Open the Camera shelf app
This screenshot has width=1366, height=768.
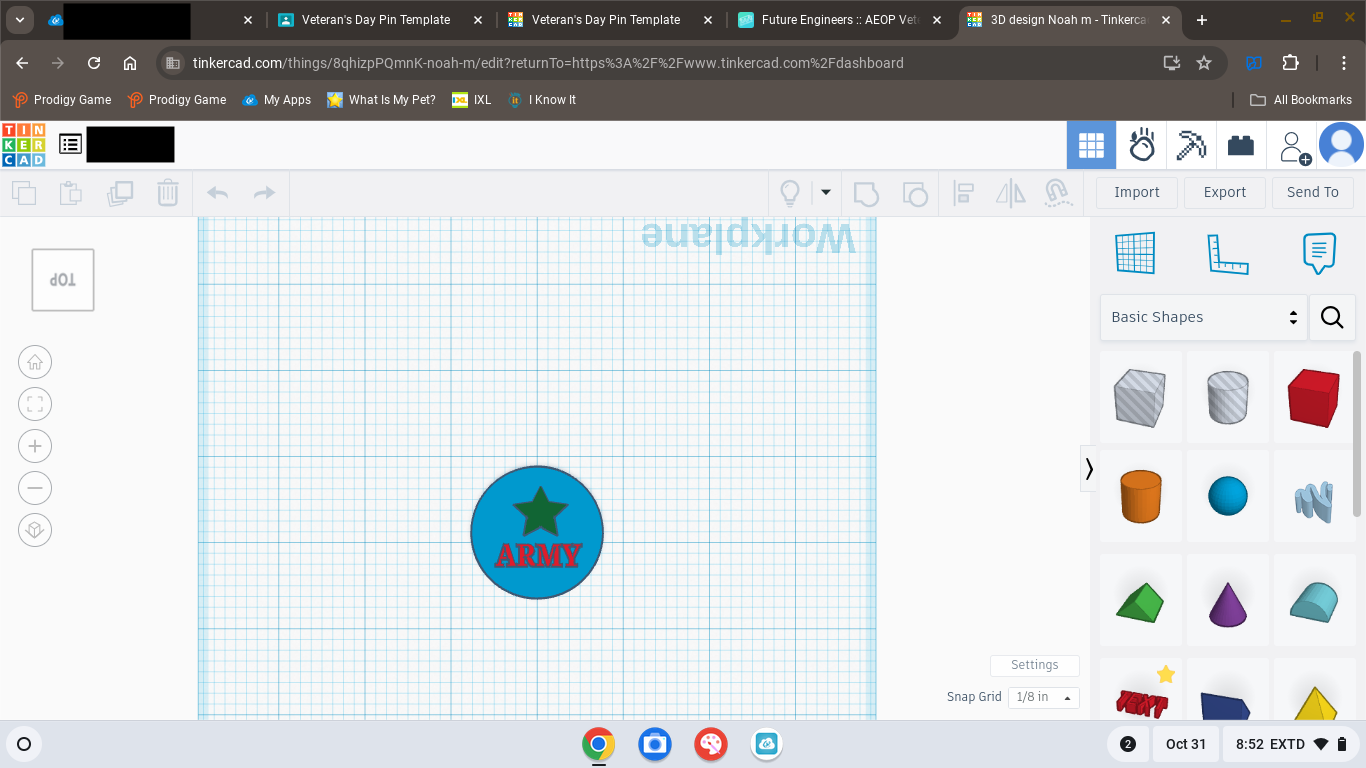point(655,744)
